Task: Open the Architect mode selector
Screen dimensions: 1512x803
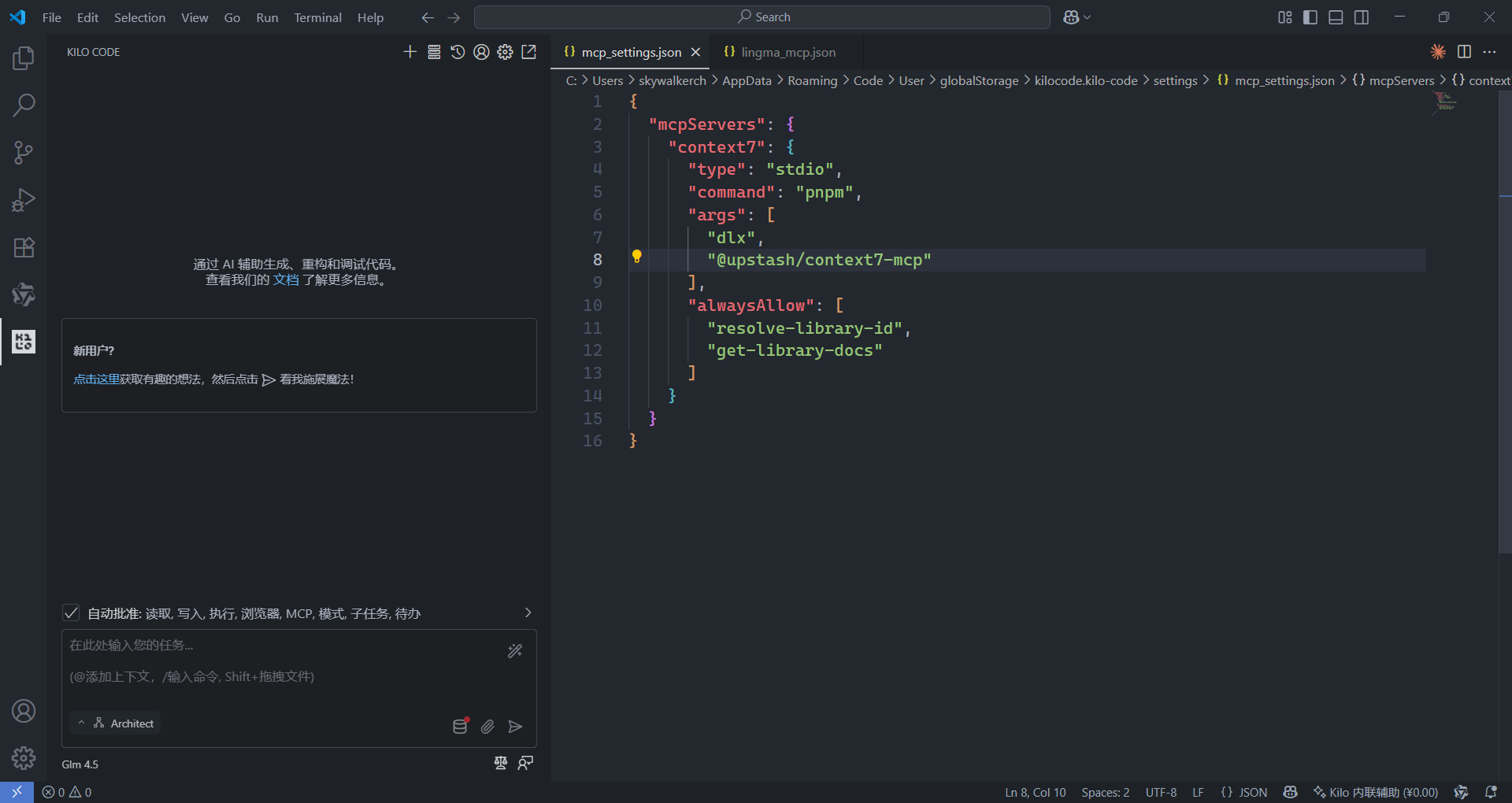Action: pyautogui.click(x=115, y=723)
